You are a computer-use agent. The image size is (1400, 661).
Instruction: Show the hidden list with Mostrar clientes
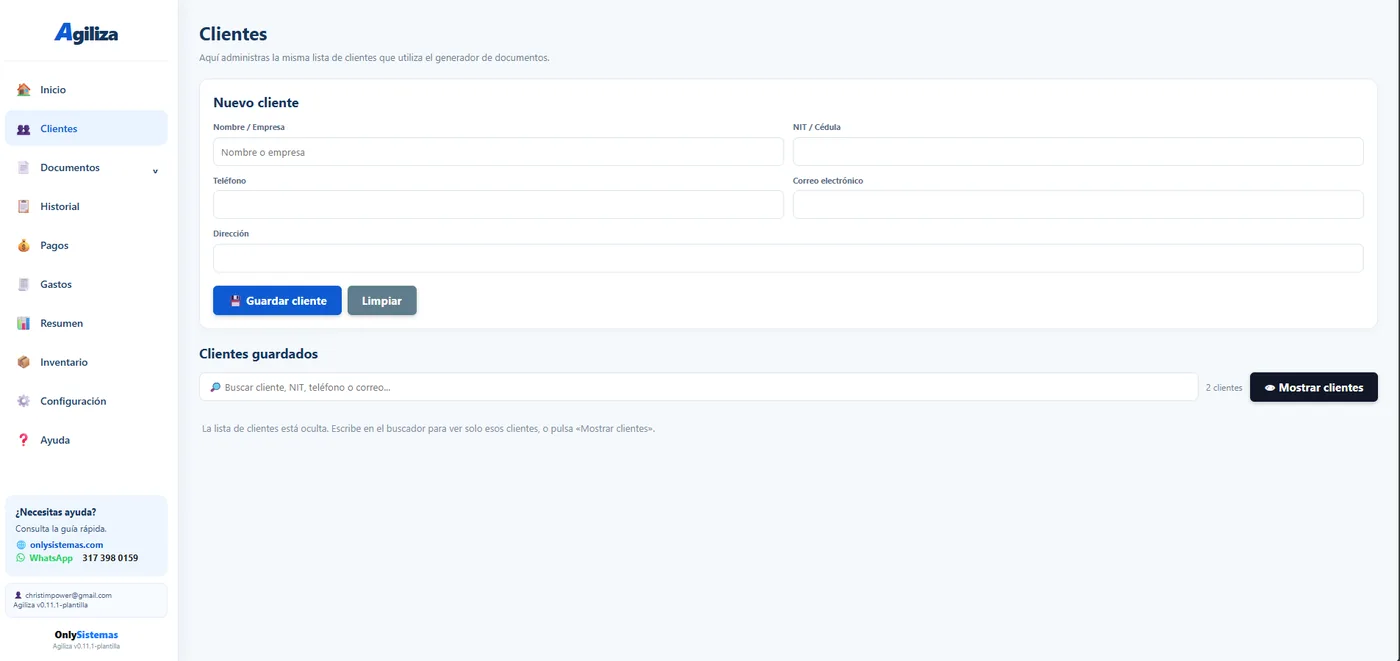click(x=1314, y=387)
